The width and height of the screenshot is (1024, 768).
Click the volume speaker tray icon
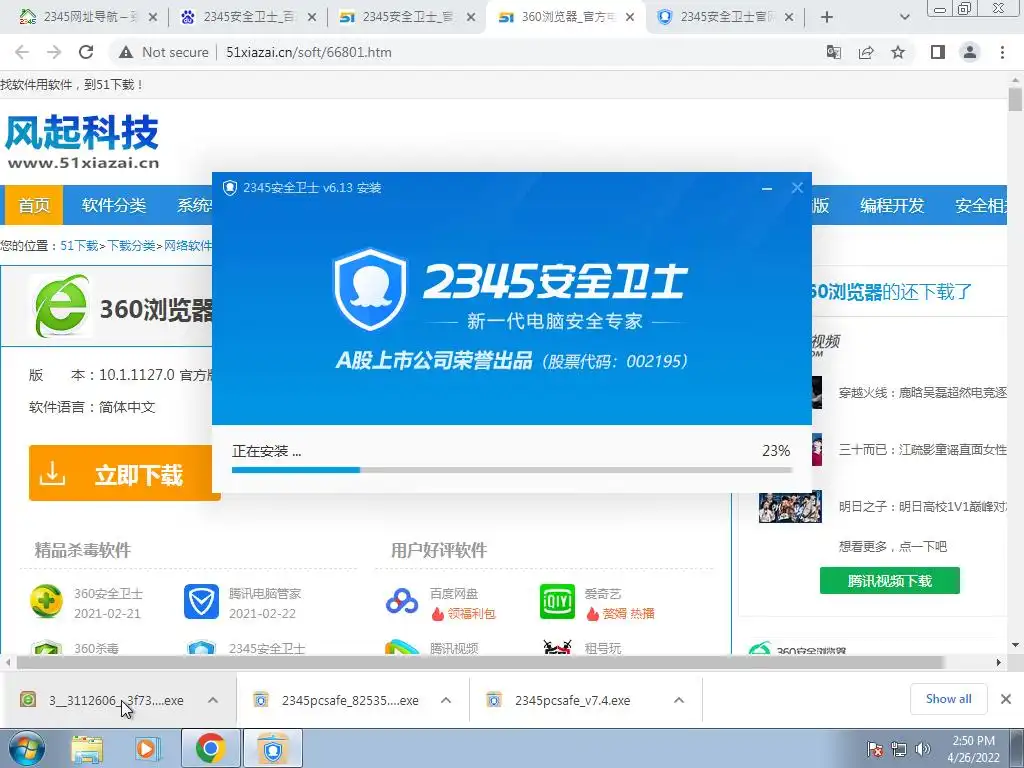(x=922, y=750)
